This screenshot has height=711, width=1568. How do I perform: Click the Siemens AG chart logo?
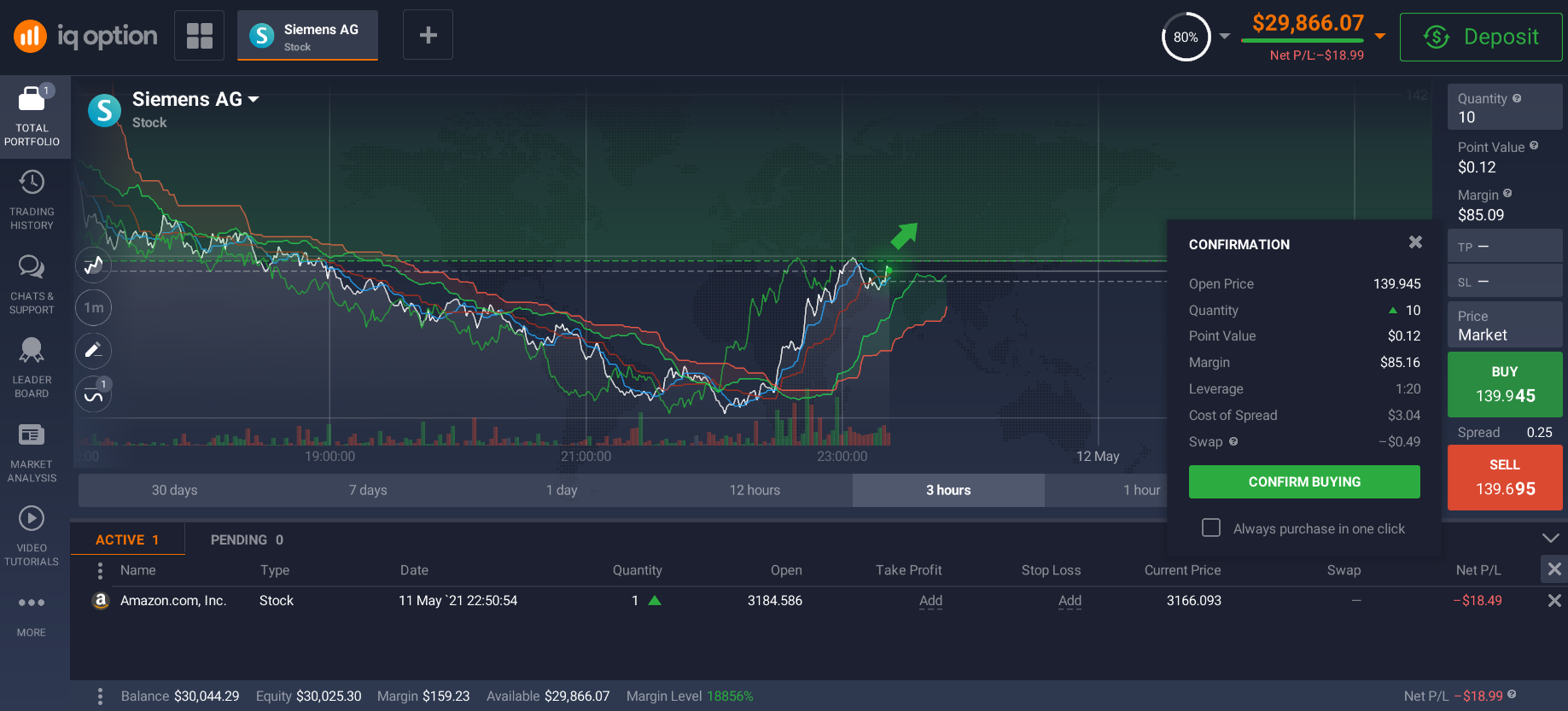pyautogui.click(x=104, y=110)
